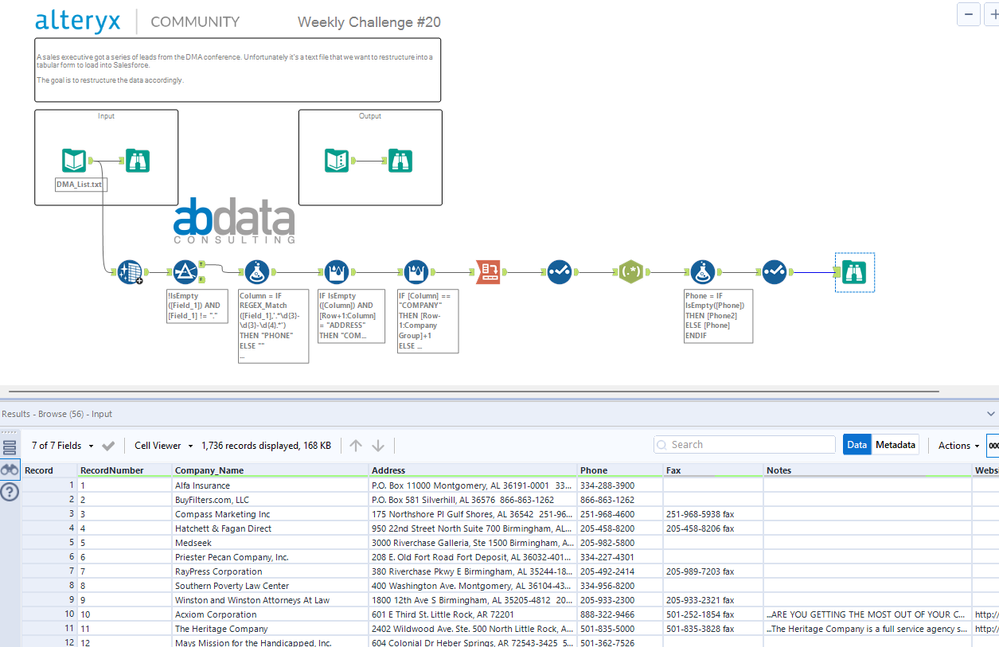The width and height of the screenshot is (999, 647).
Task: Select the Filter tool with IsEmpty condition
Action: tap(185, 272)
